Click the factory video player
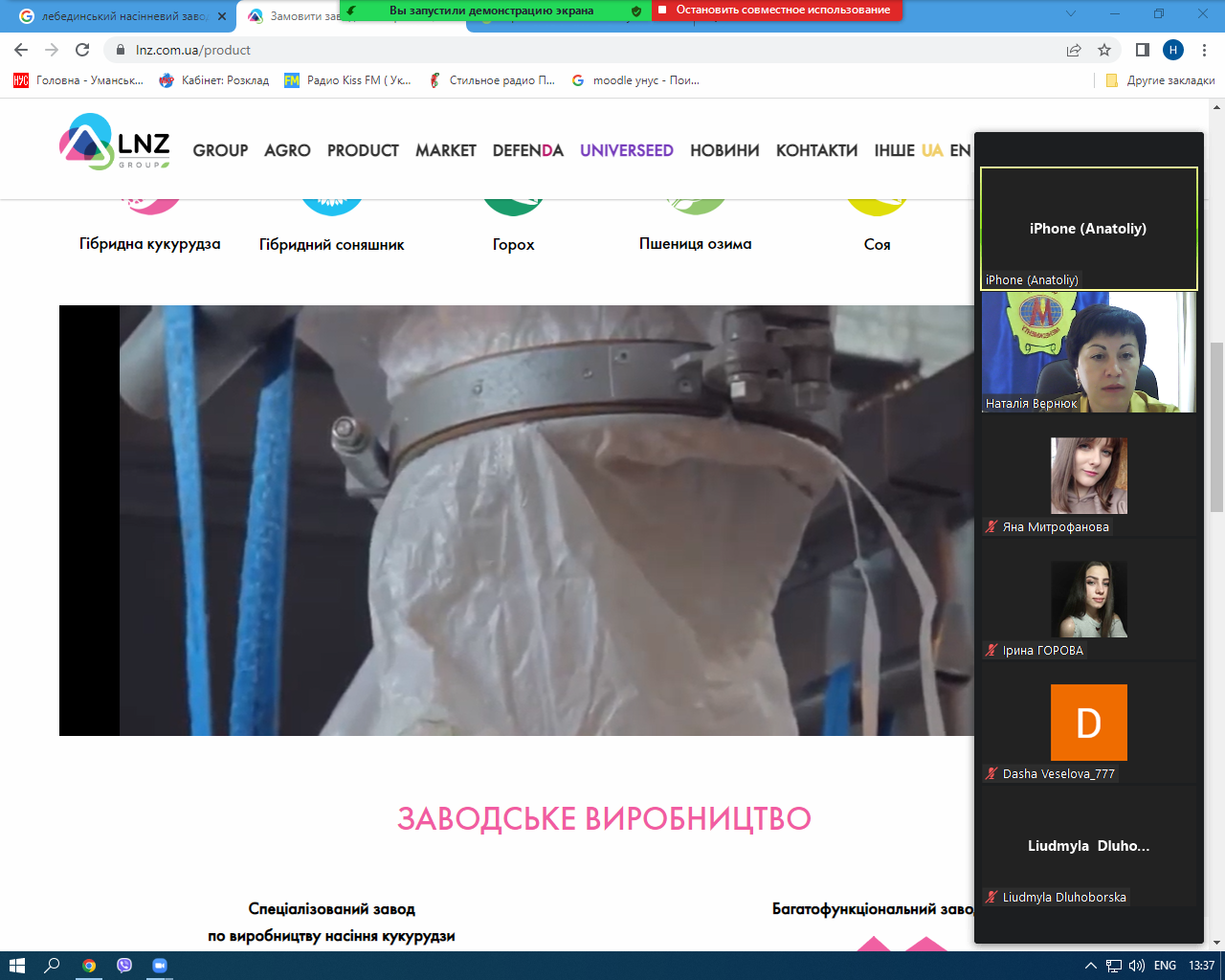The height and width of the screenshot is (980, 1225). click(517, 521)
